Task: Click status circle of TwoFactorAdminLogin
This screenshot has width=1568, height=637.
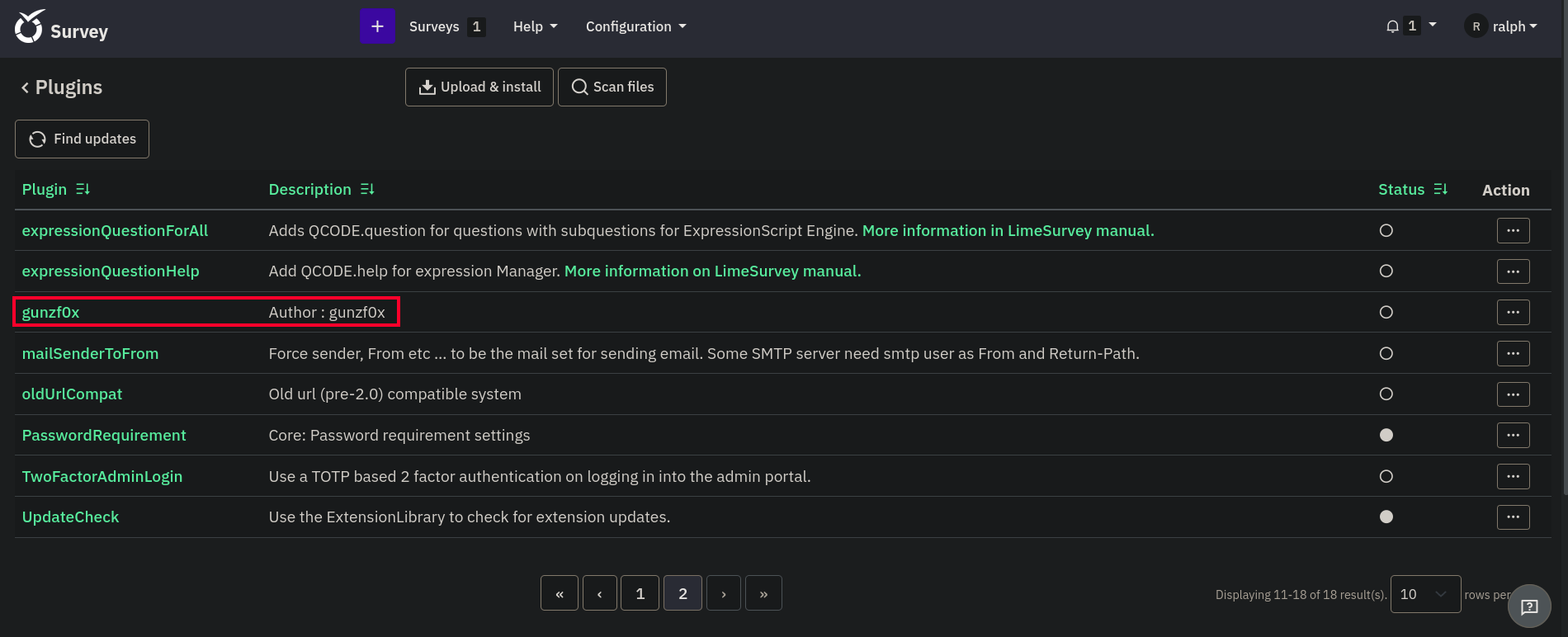Action: click(1386, 476)
